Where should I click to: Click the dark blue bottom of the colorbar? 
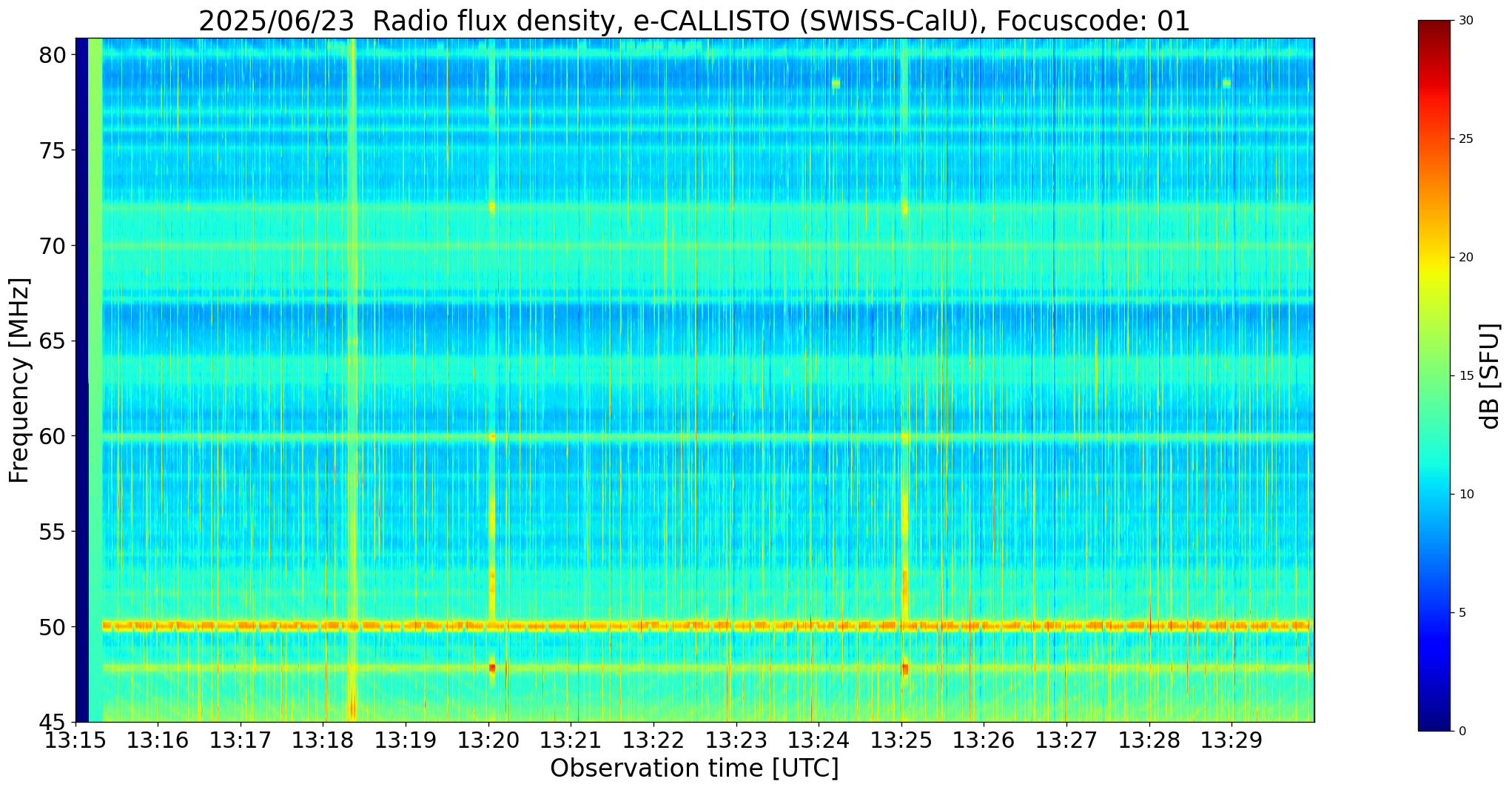tap(1434, 718)
